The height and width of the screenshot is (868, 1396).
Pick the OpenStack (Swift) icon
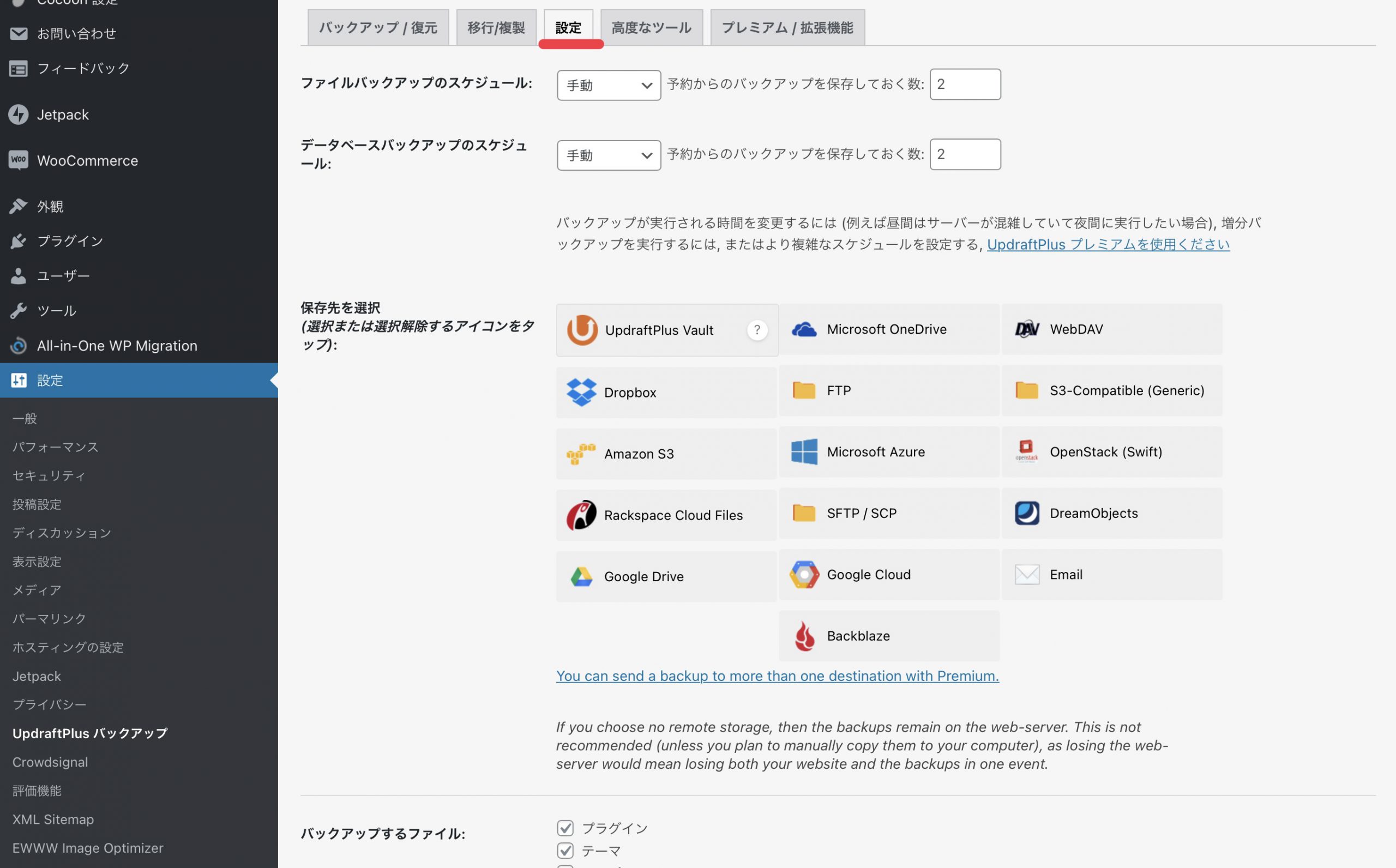tap(1026, 451)
